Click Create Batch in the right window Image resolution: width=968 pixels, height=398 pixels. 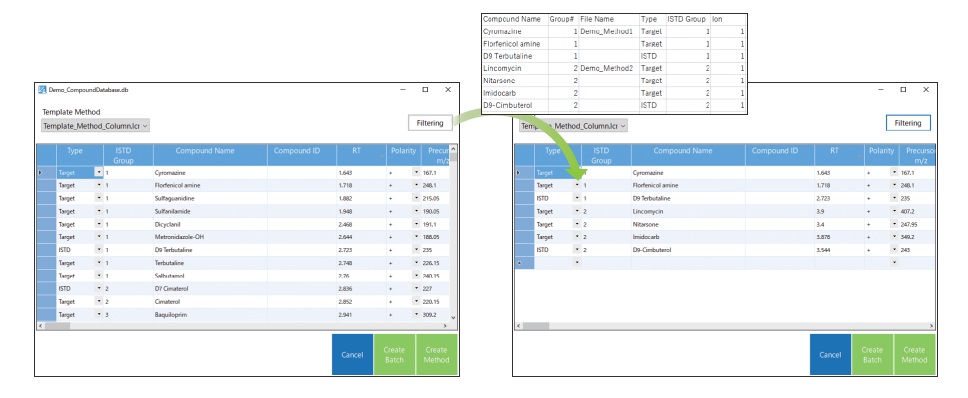coord(872,354)
